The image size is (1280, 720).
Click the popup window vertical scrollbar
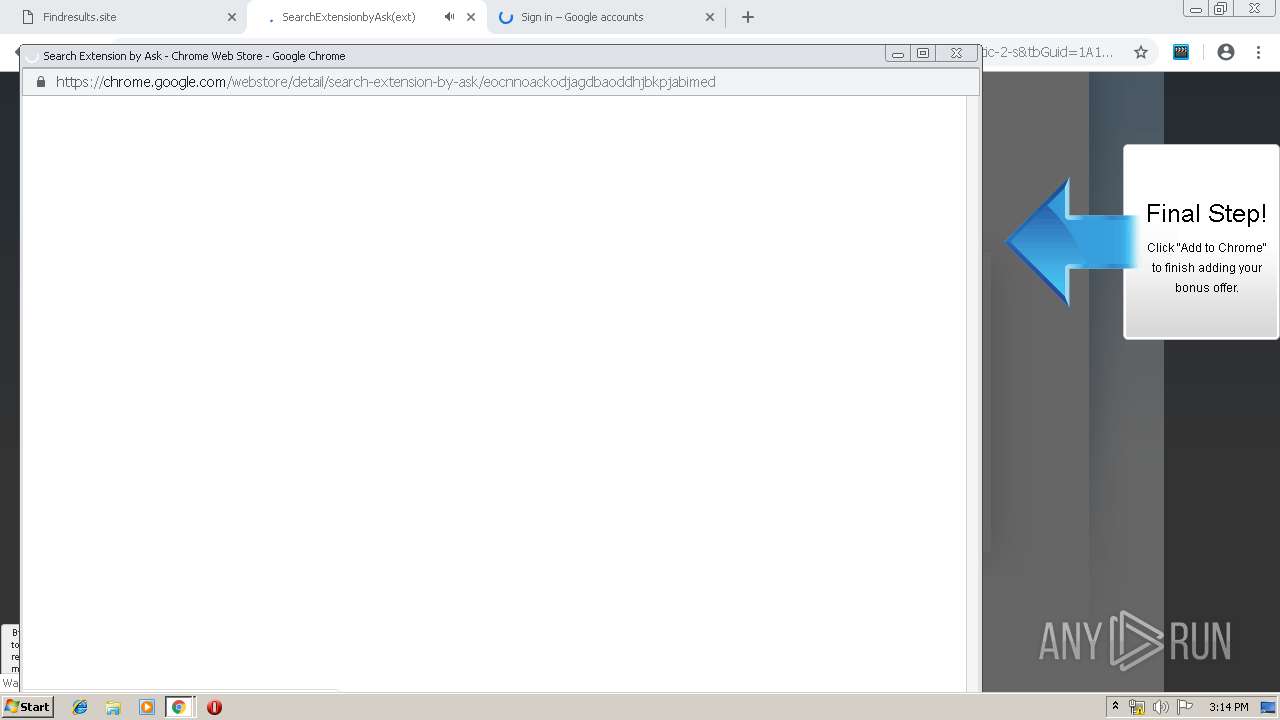pyautogui.click(x=973, y=393)
